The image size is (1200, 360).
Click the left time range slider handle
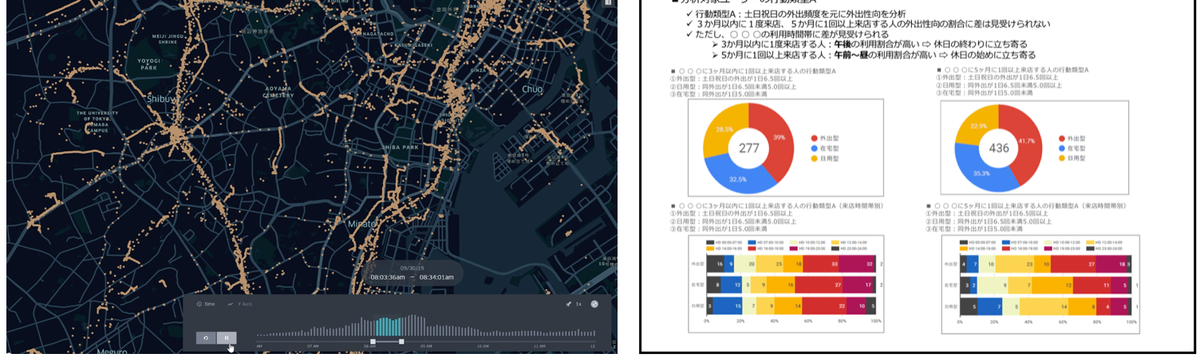pos(373,341)
